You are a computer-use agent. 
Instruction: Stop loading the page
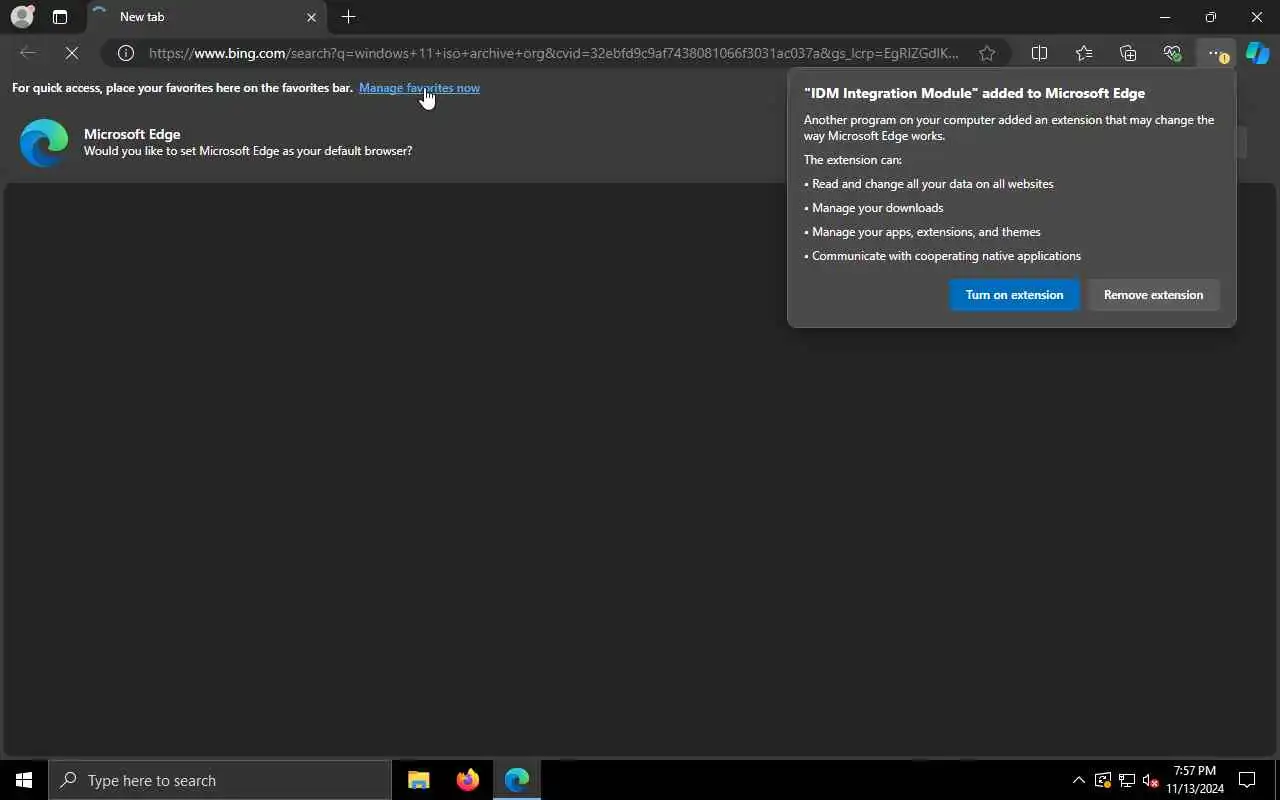[72, 53]
